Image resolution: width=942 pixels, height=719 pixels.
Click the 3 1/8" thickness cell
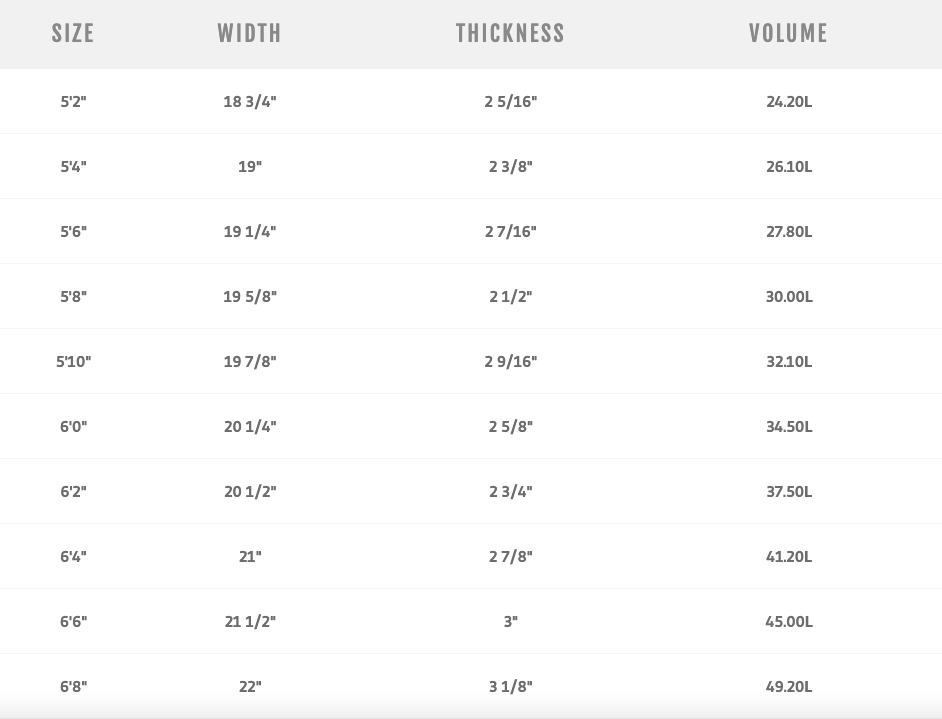click(x=510, y=686)
